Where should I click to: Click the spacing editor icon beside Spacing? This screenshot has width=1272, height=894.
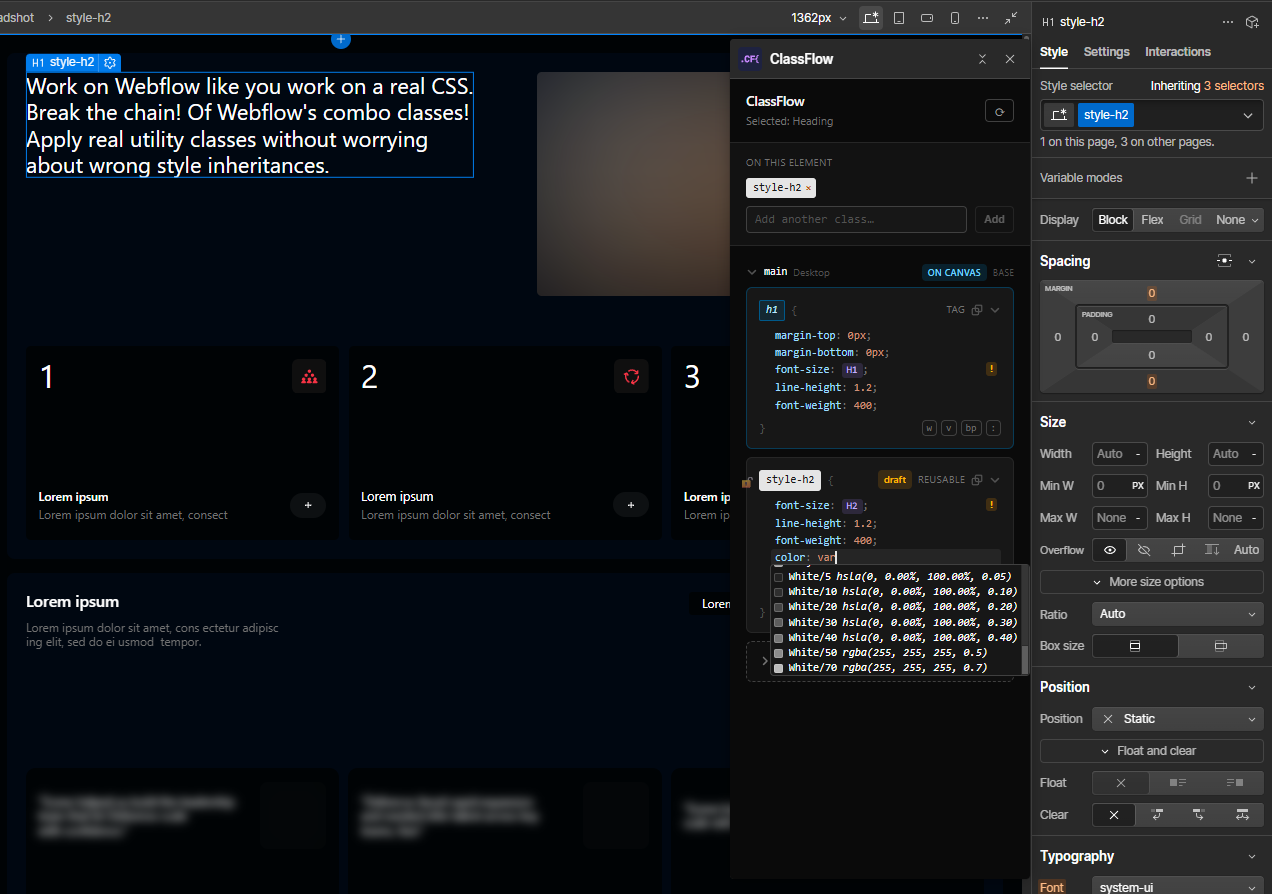pos(1224,261)
